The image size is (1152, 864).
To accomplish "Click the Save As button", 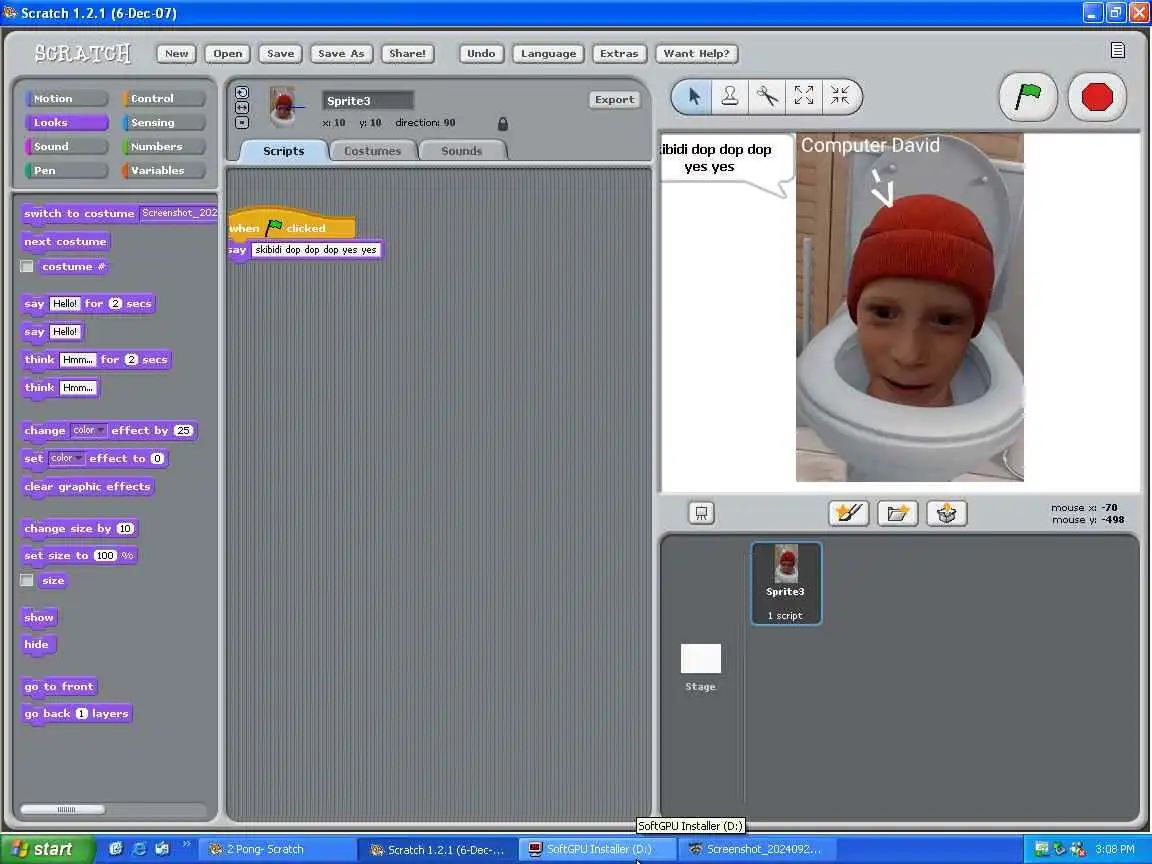I will 341,54.
